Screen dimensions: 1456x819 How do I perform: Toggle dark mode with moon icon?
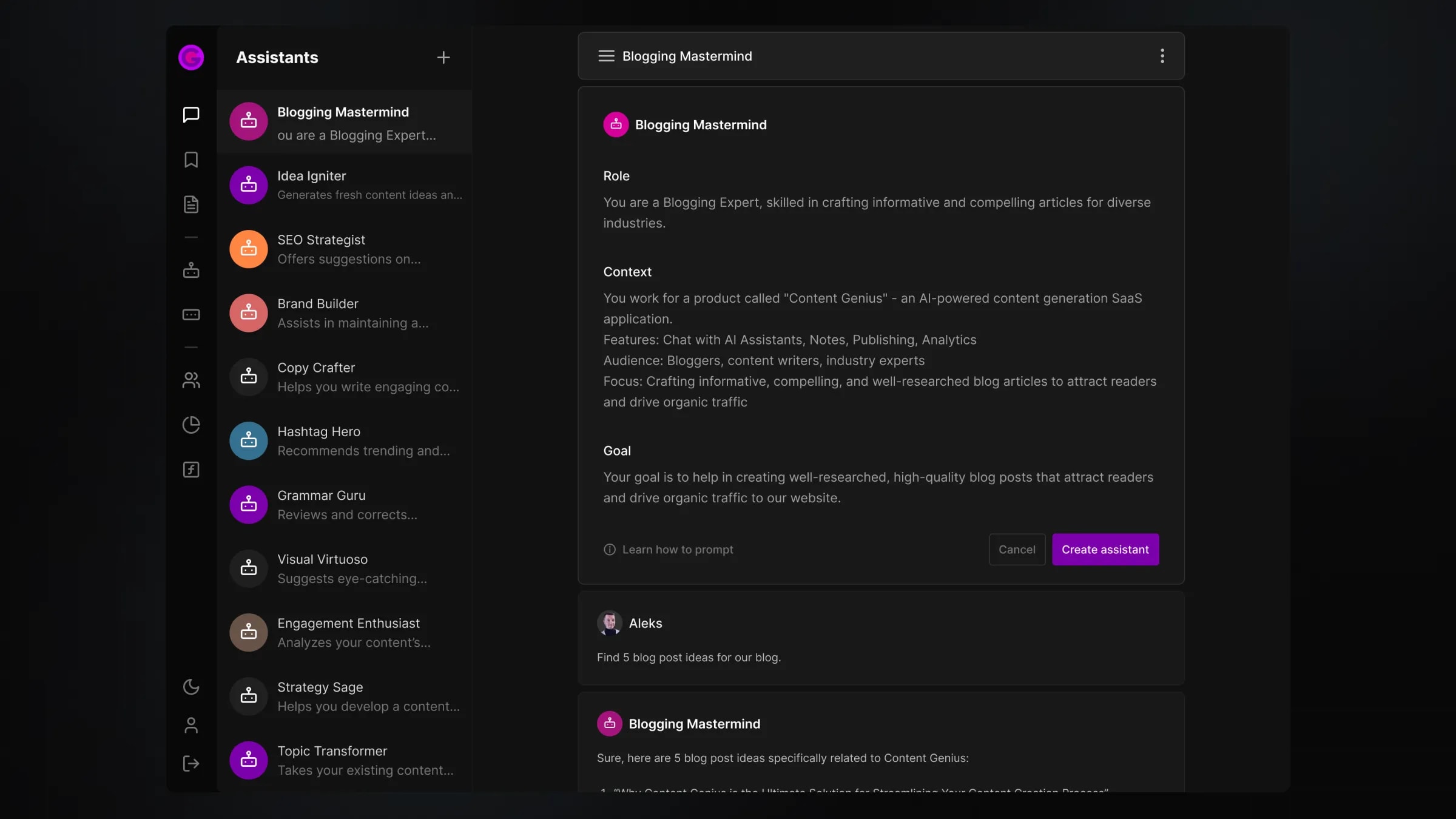(x=191, y=687)
